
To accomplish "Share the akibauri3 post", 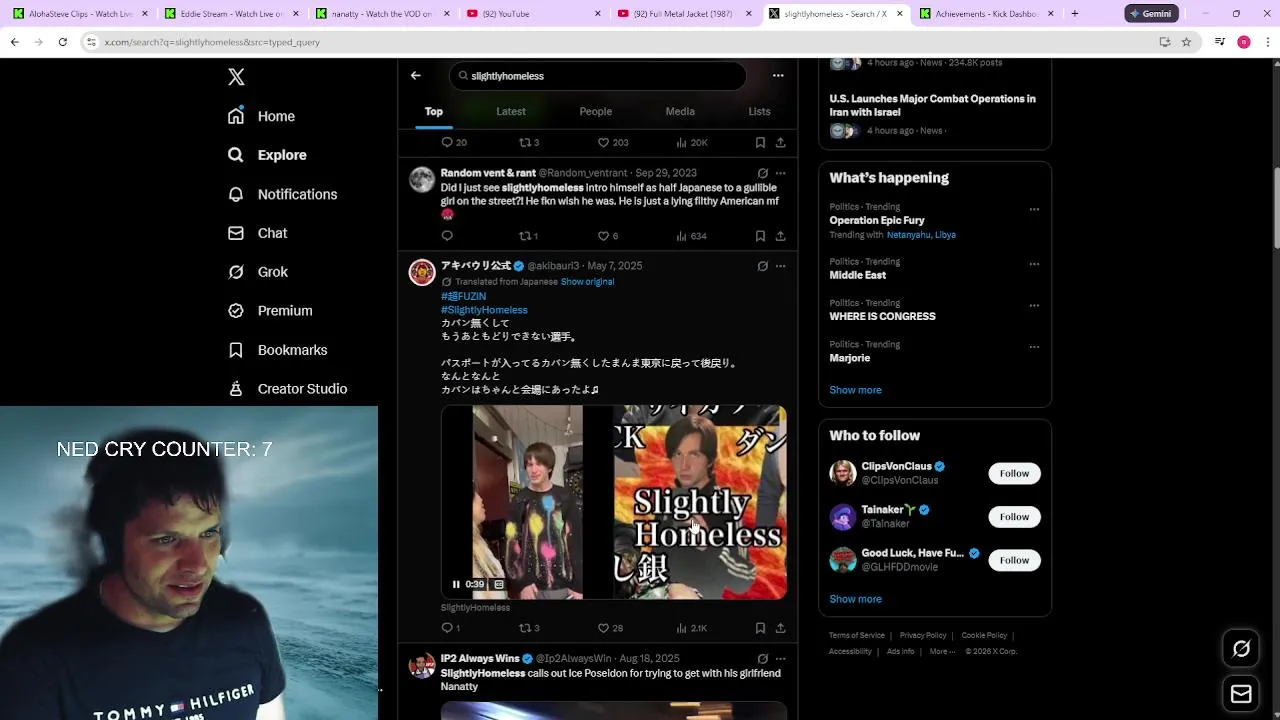I will pyautogui.click(x=780, y=628).
